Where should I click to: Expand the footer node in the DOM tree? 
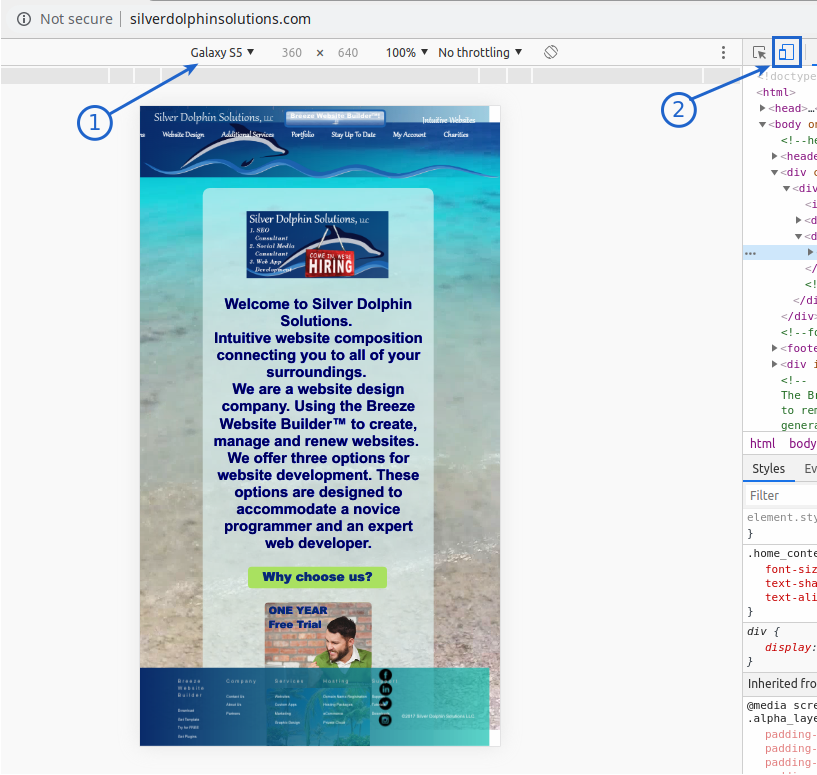[x=774, y=348]
